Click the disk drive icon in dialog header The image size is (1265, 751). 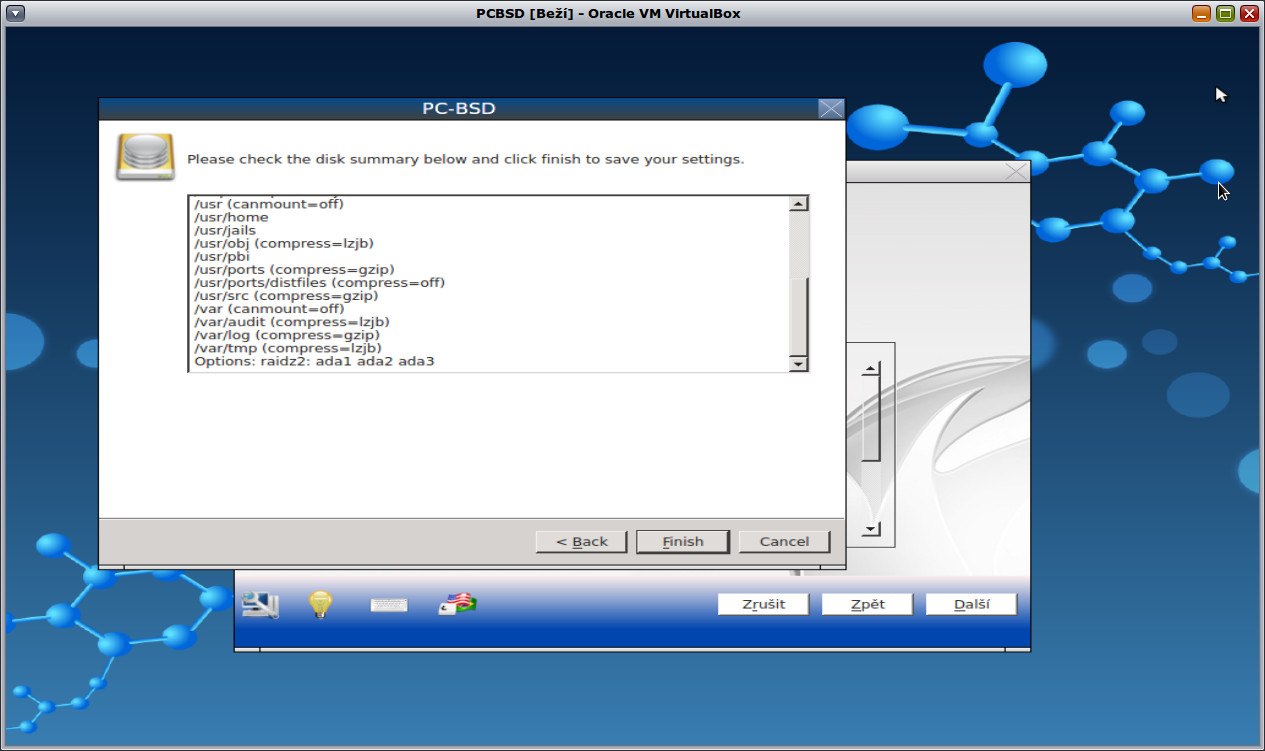144,156
